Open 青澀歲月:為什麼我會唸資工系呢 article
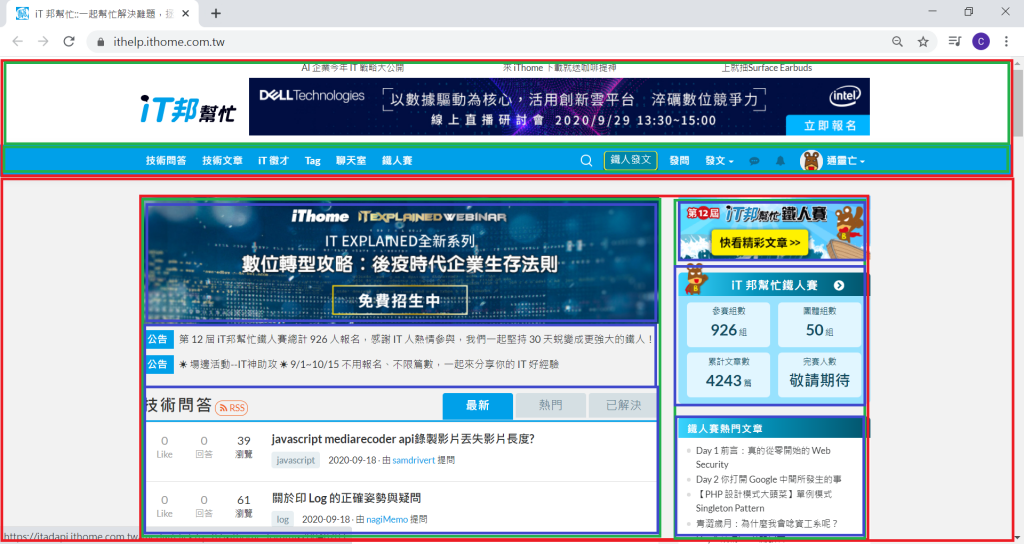Image resolution: width=1024 pixels, height=544 pixels. (x=767, y=524)
